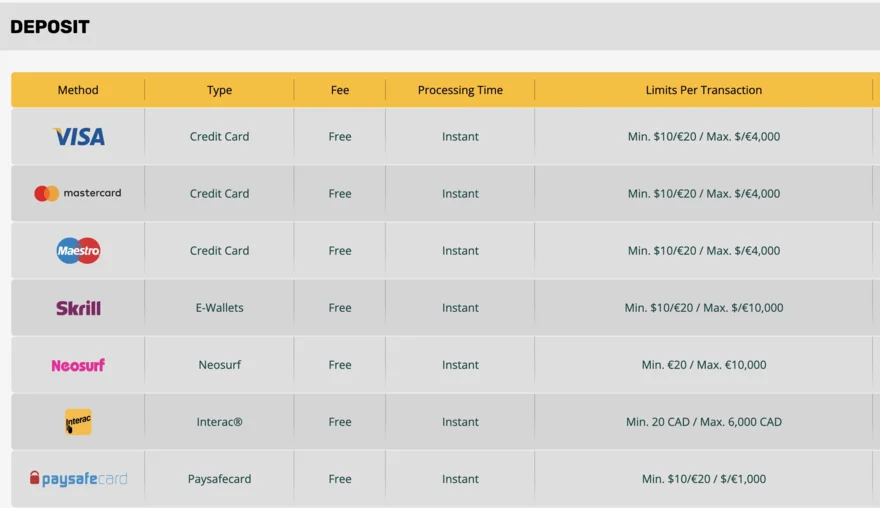Click the VISA logo
The height and width of the screenshot is (508, 880).
tap(79, 136)
